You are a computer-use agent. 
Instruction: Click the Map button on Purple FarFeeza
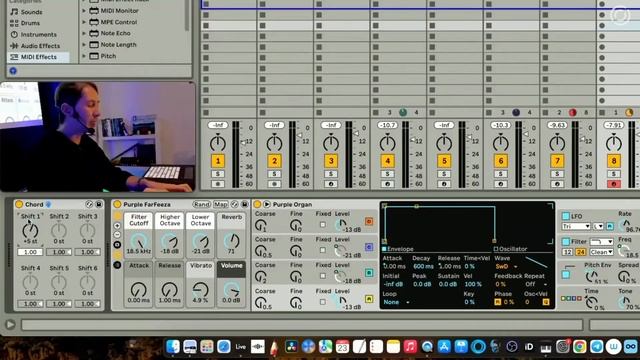(x=221, y=204)
